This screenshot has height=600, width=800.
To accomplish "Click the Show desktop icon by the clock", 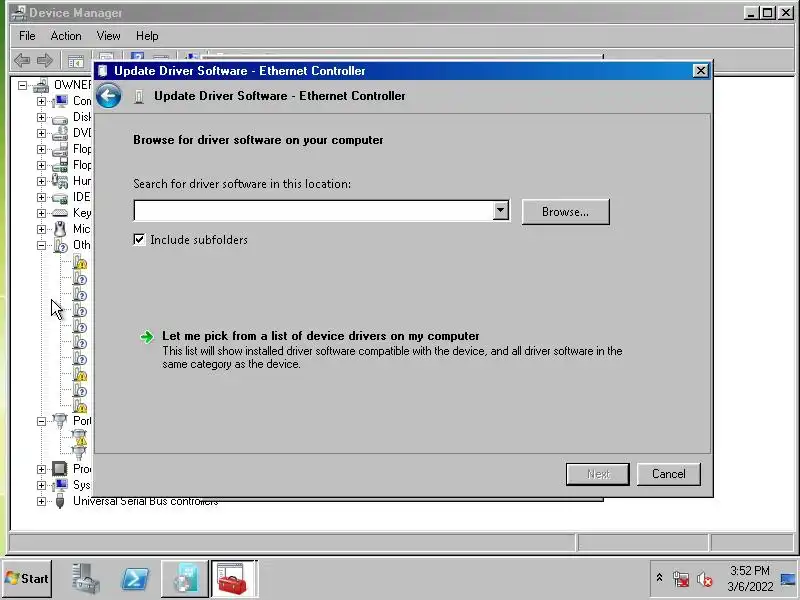I will (788, 580).
